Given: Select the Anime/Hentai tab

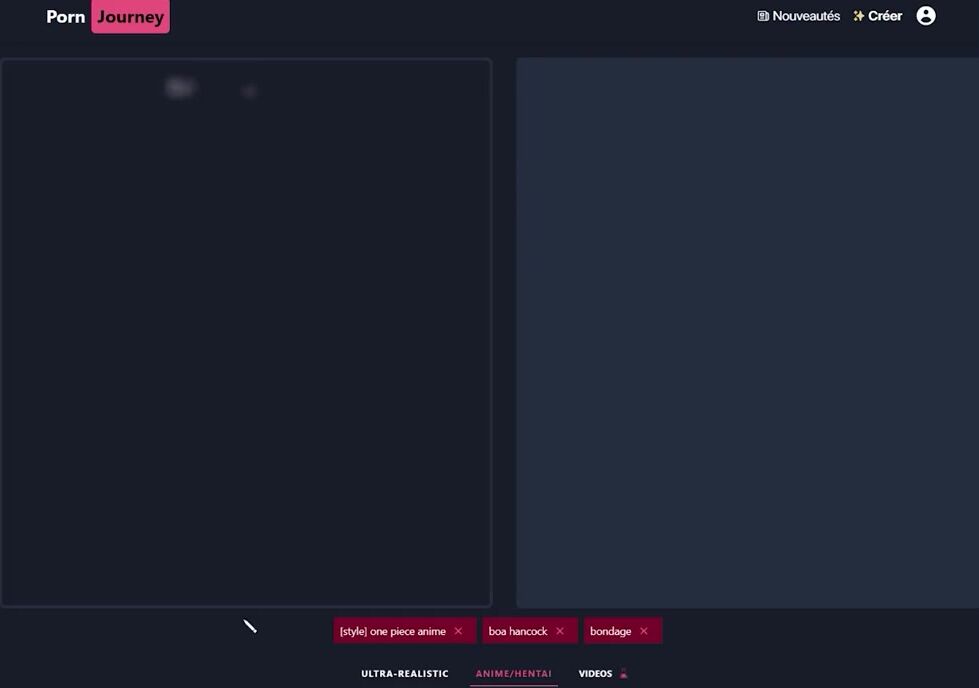Looking at the screenshot, I should click(513, 674).
